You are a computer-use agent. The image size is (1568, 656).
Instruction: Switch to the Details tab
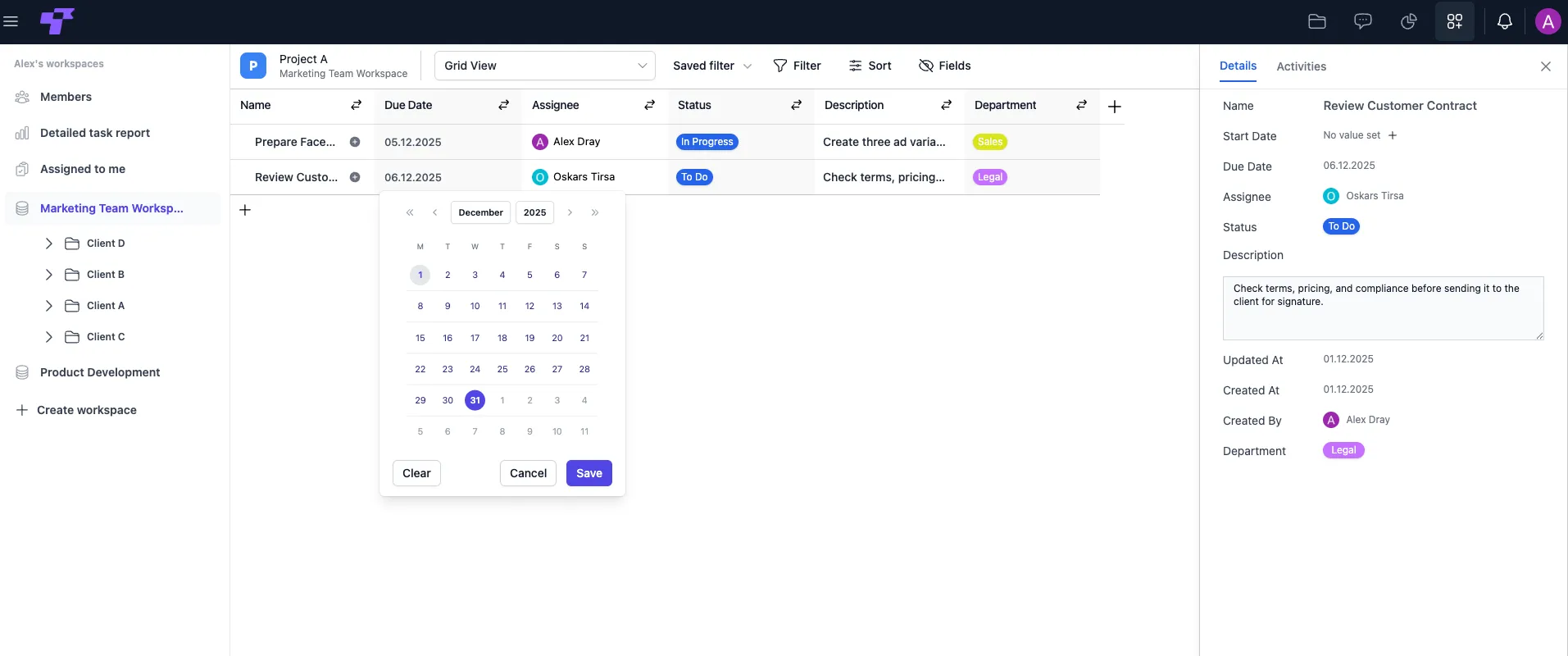(1238, 66)
